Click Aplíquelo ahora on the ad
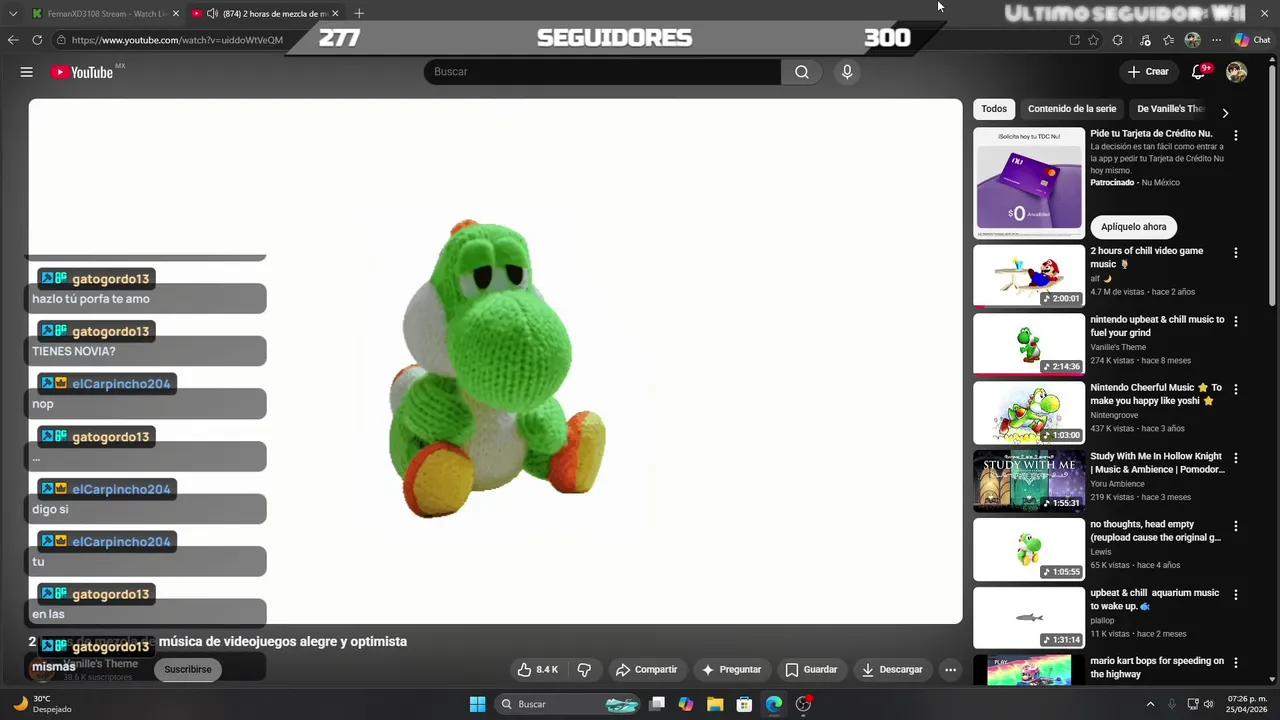Viewport: 1280px width, 720px height. pyautogui.click(x=1133, y=227)
